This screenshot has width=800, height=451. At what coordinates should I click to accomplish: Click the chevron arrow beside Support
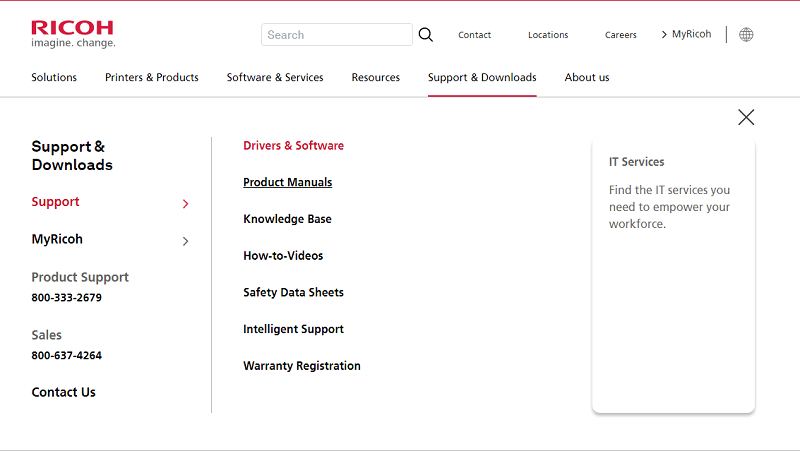tap(186, 204)
